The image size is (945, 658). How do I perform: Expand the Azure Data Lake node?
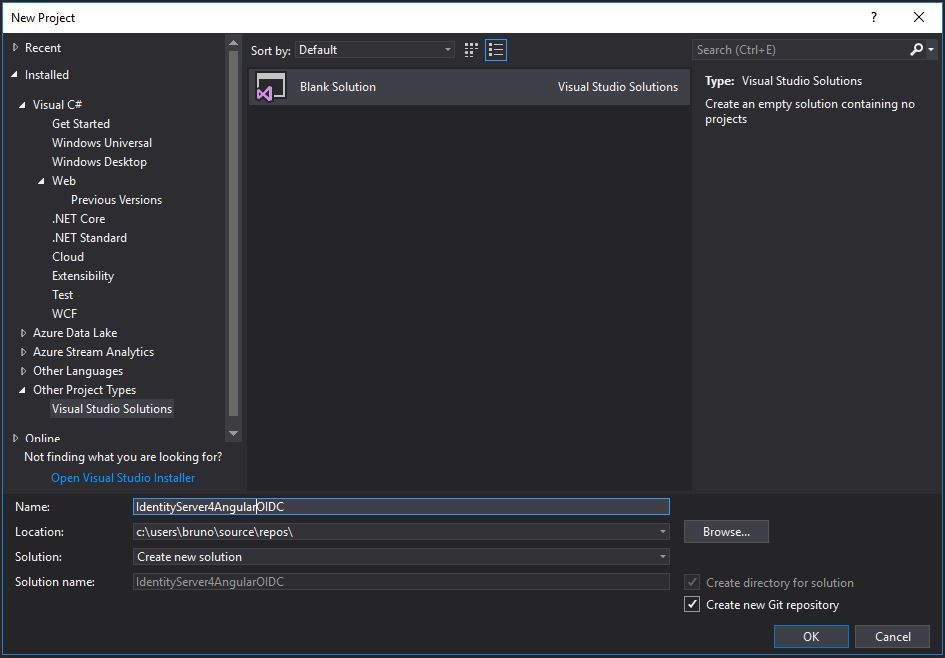(x=23, y=333)
